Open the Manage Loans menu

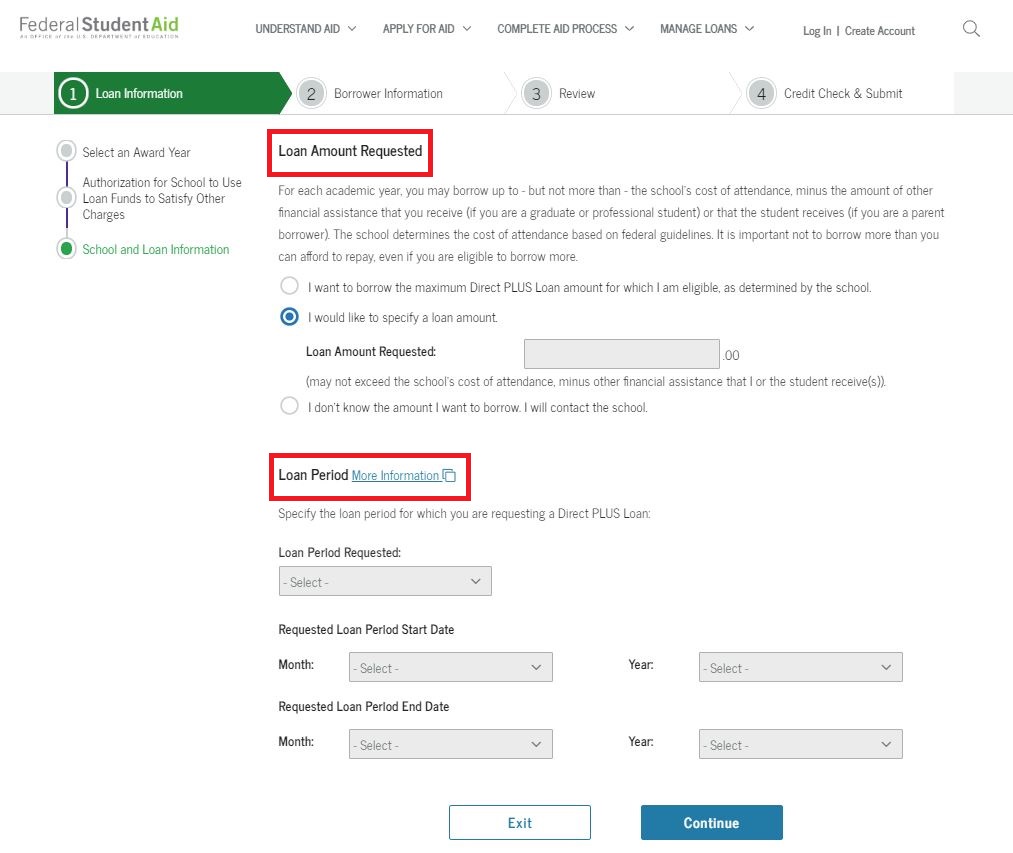[707, 29]
